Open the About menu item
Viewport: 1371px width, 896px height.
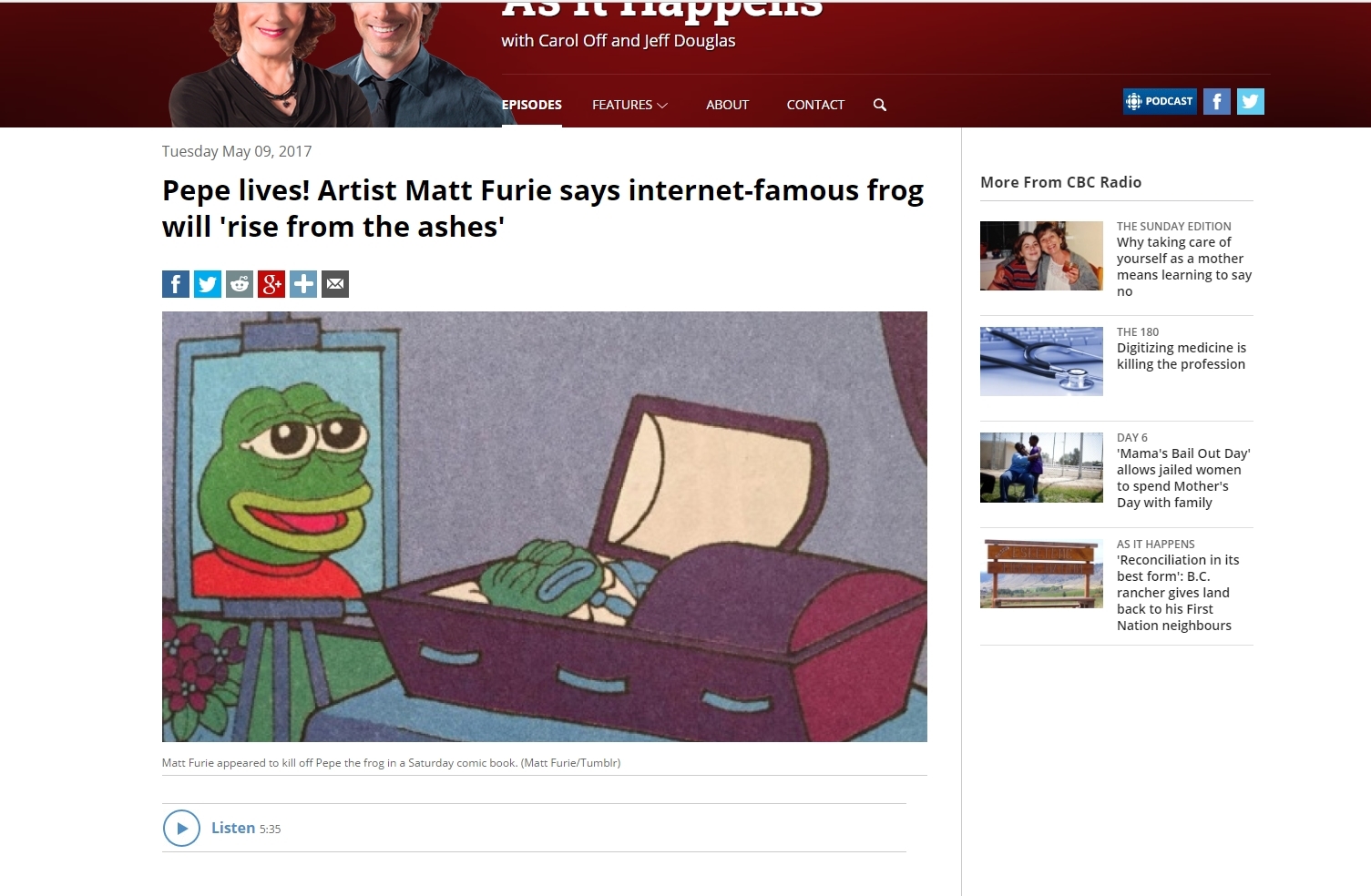point(727,105)
